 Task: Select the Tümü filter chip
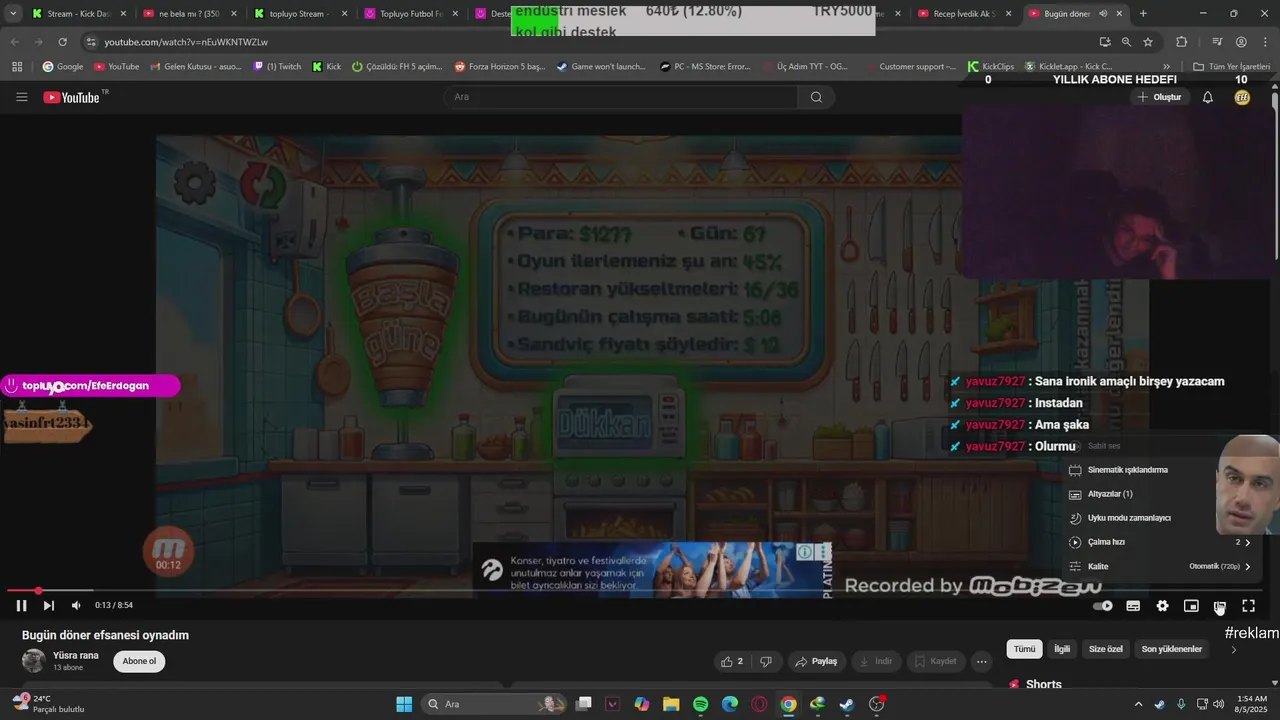[1025, 649]
